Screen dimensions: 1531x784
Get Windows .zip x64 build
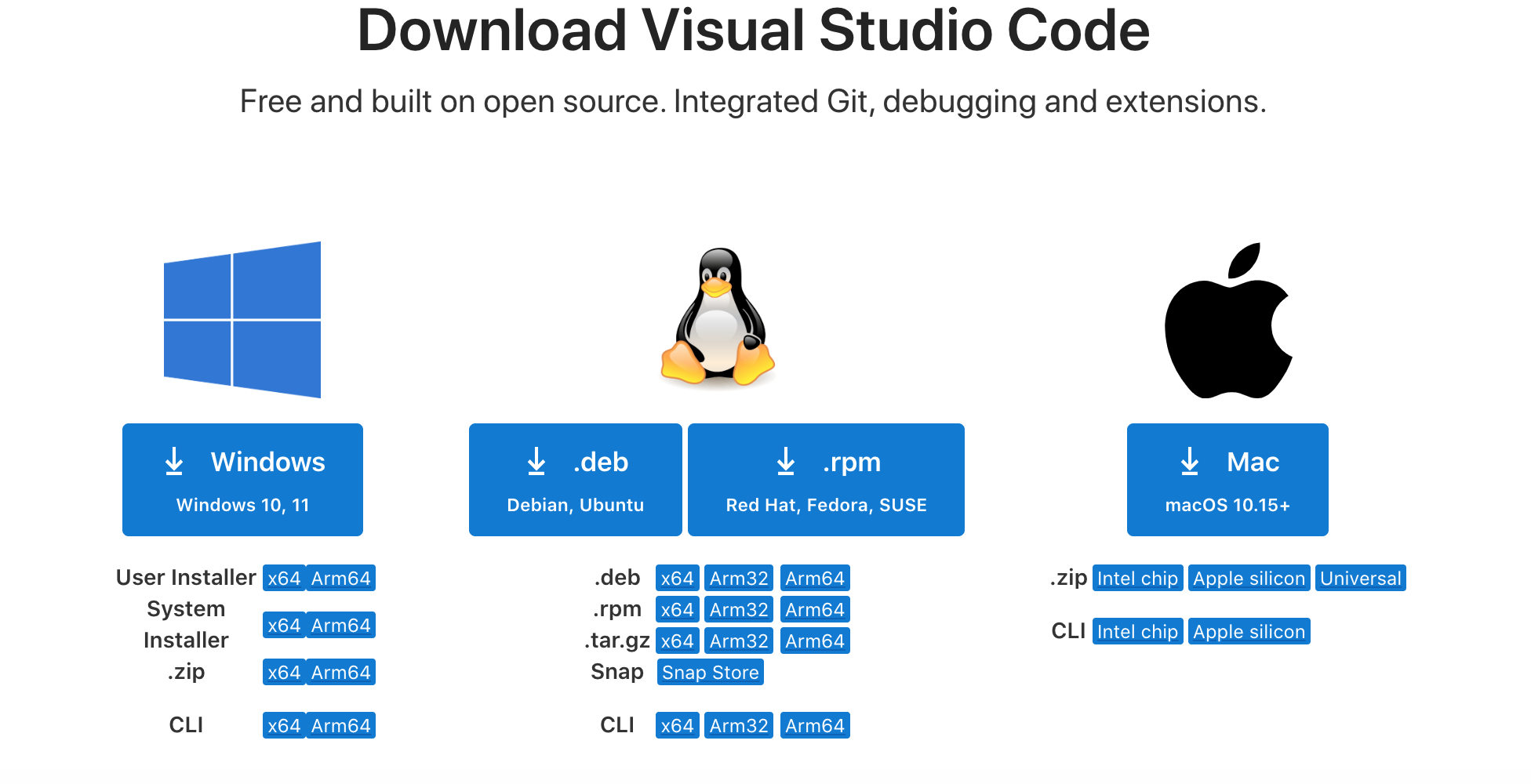[284, 672]
